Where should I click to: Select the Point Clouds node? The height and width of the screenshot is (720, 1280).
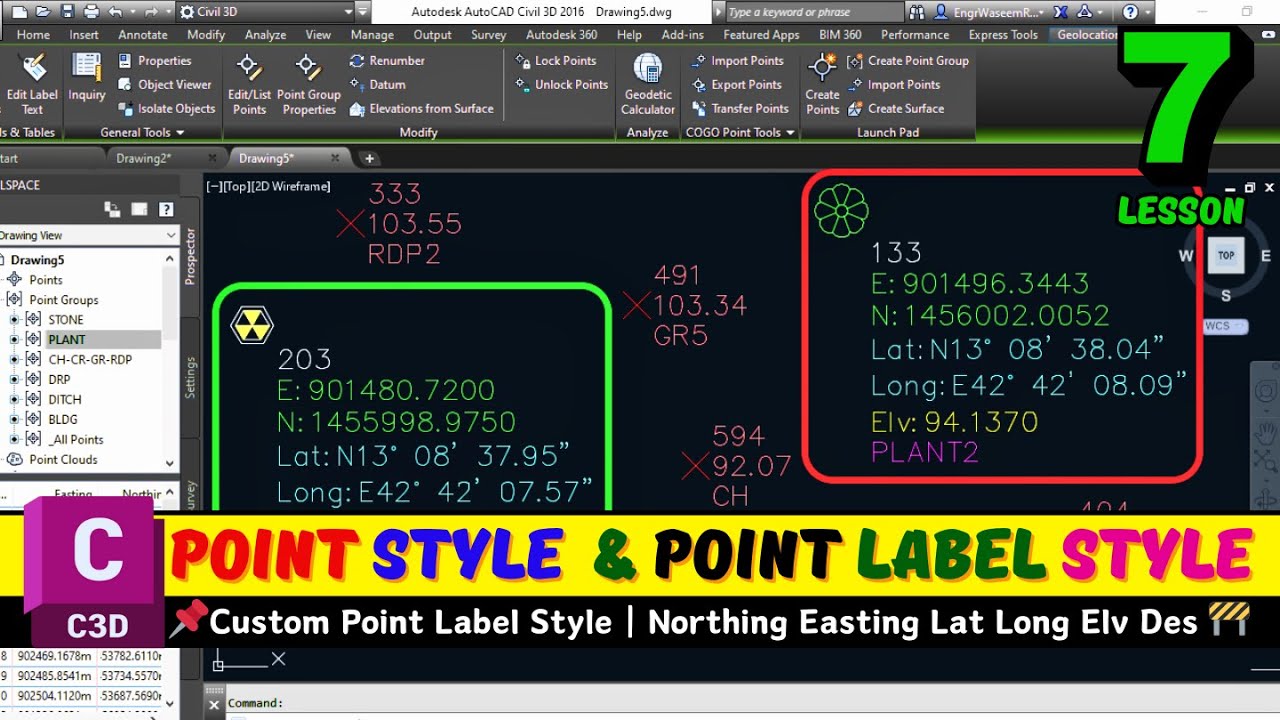pyautogui.click(x=63, y=460)
